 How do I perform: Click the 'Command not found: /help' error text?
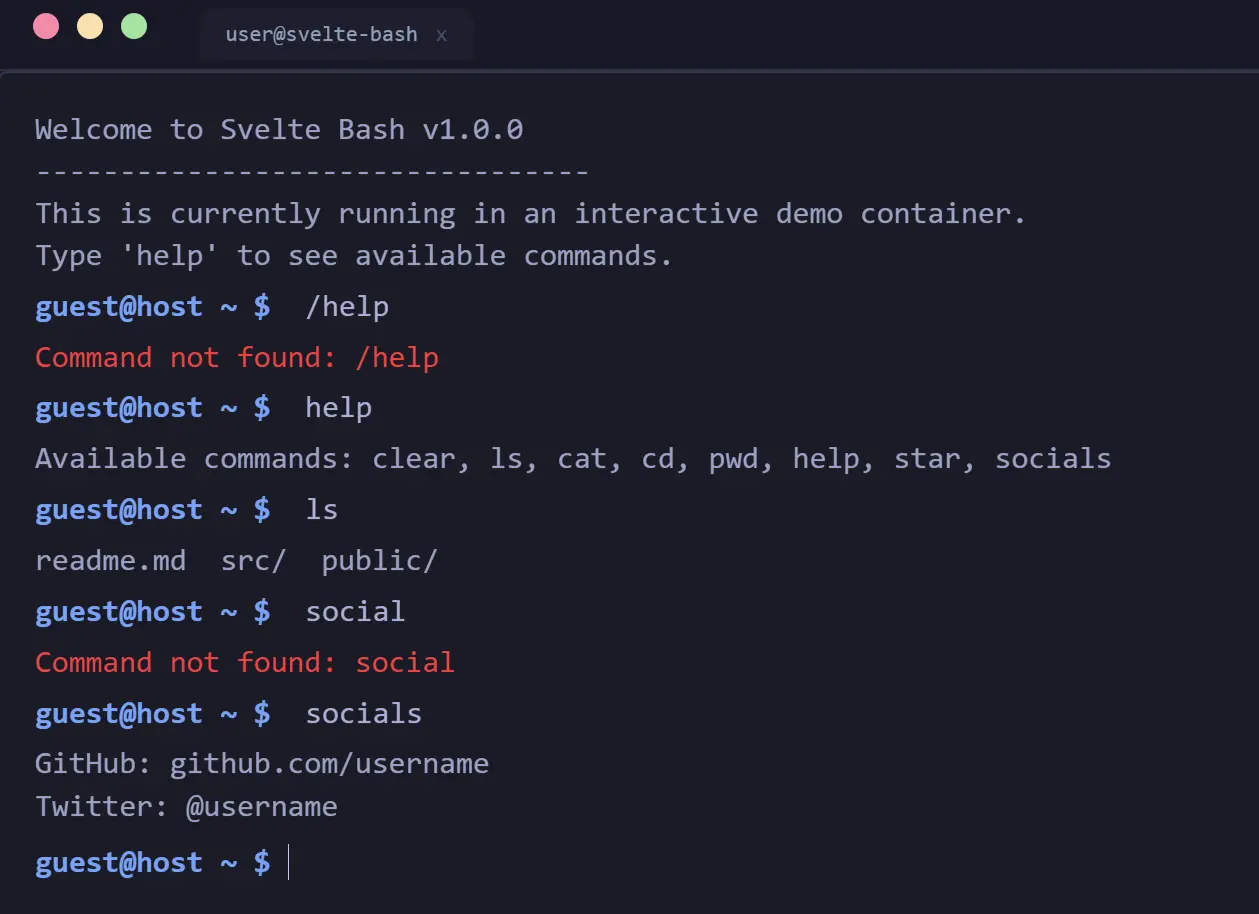(x=237, y=357)
